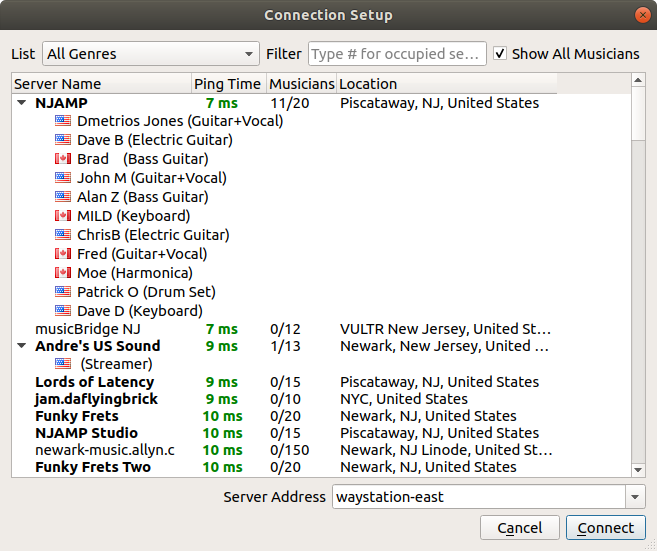Click the flag beside Patrick O (Drum Set)

(x=63, y=292)
